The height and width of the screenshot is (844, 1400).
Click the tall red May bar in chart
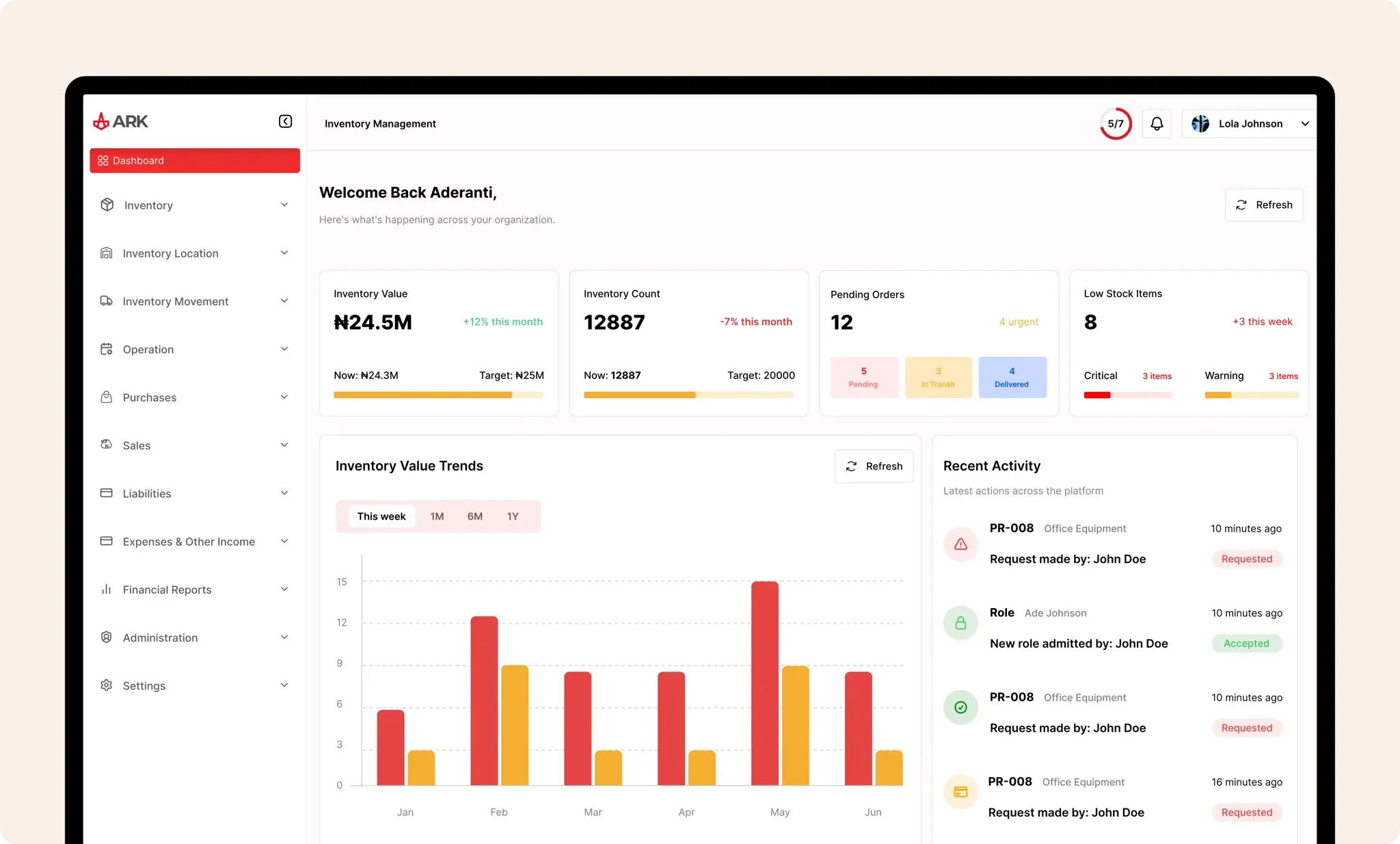coord(765,683)
